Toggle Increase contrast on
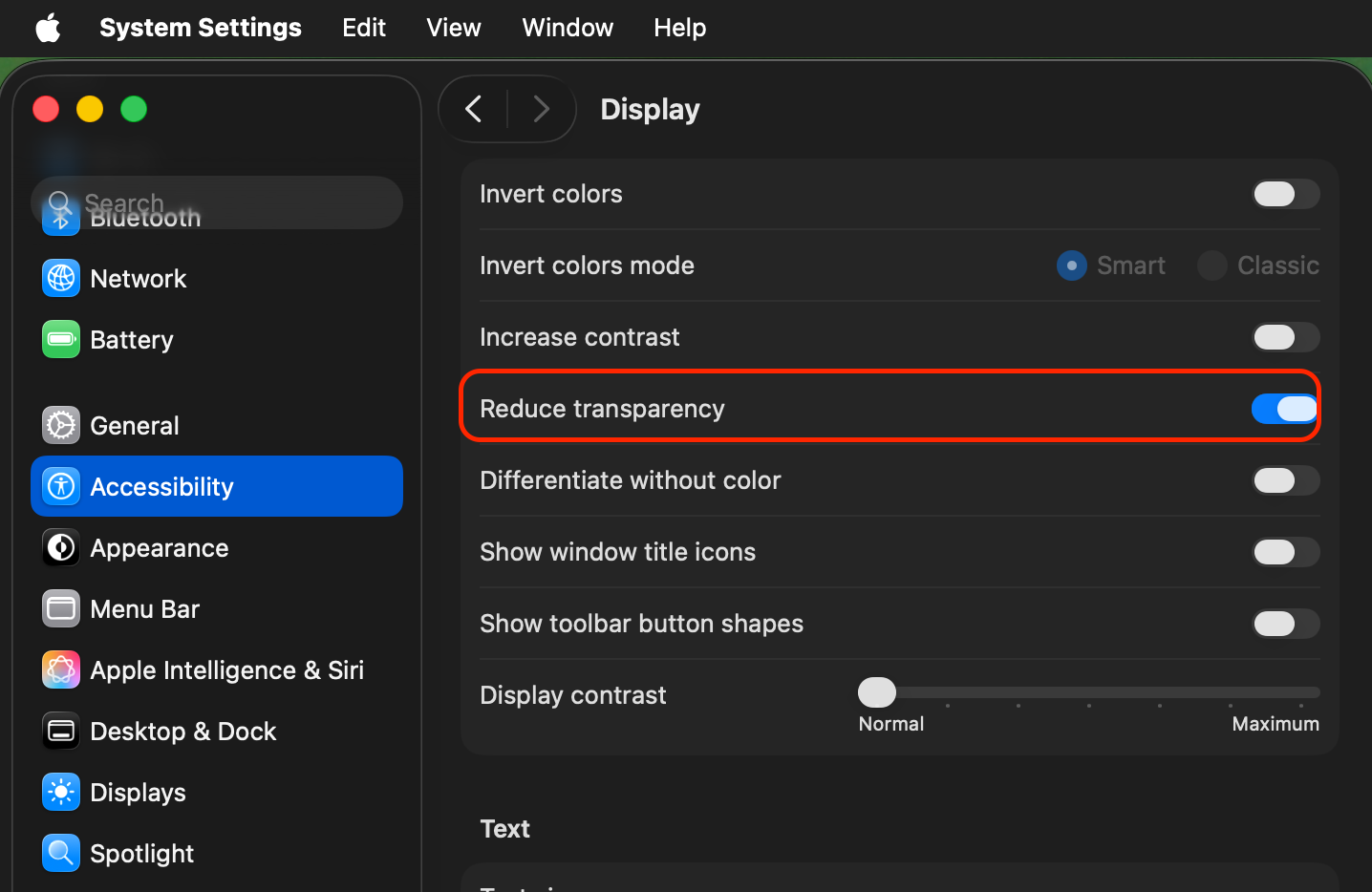Screen dimensions: 1372x892 1285,337
